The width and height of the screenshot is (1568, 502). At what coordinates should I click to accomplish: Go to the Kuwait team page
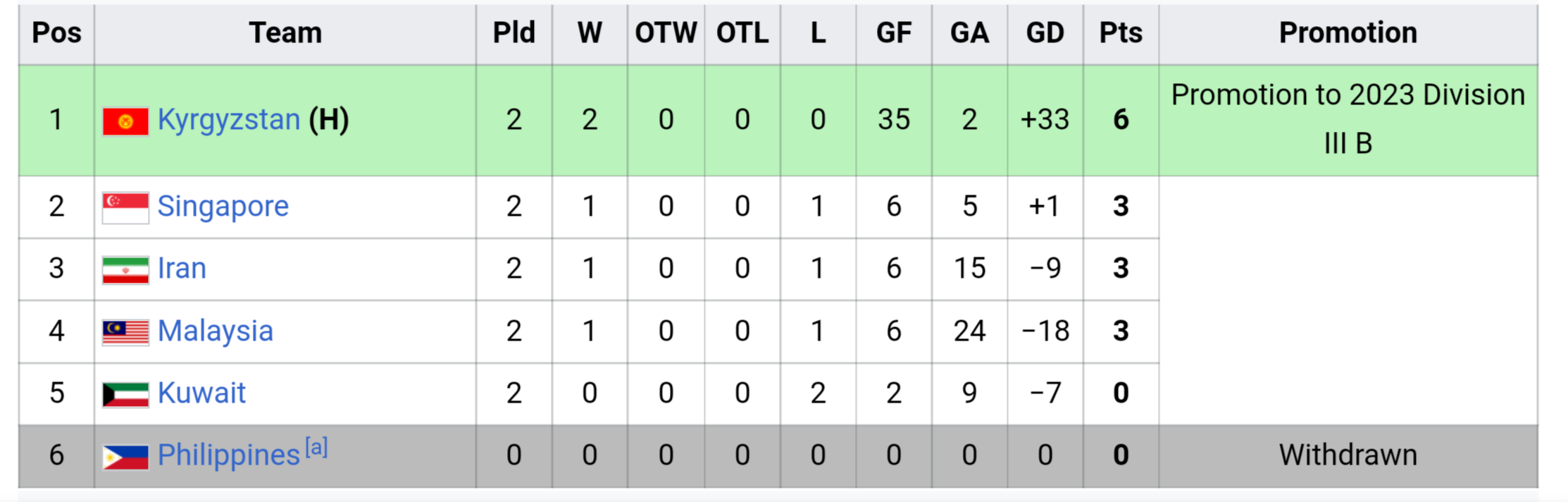[201, 393]
